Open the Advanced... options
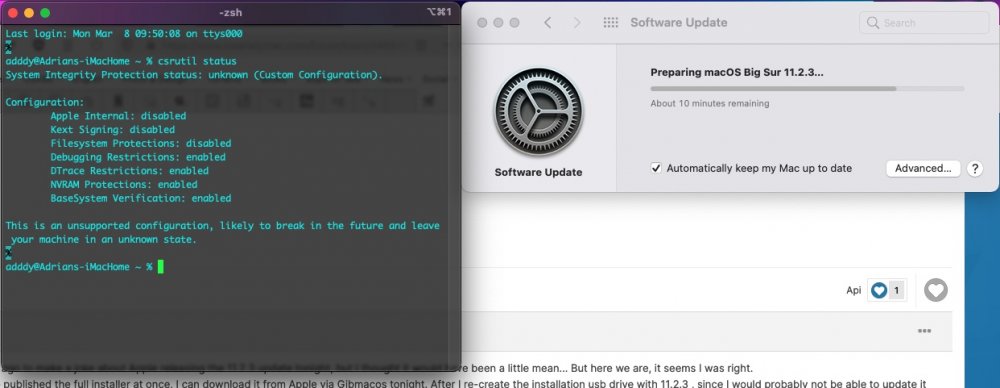This screenshot has height=388, width=1000. click(x=923, y=168)
